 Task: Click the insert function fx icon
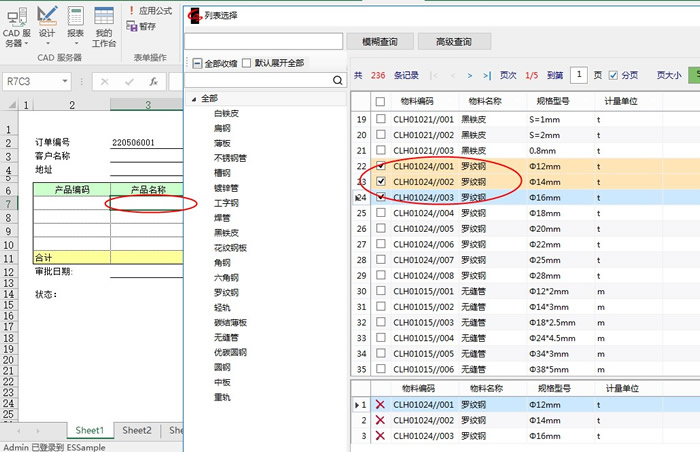tap(154, 81)
